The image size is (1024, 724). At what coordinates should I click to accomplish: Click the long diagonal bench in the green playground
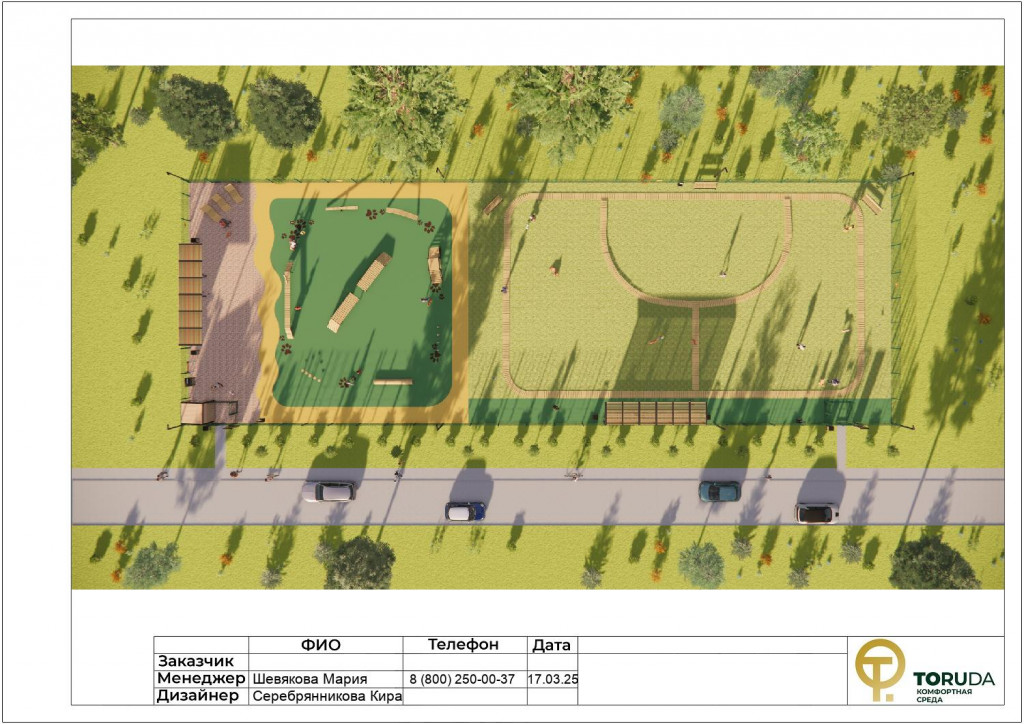tap(359, 291)
